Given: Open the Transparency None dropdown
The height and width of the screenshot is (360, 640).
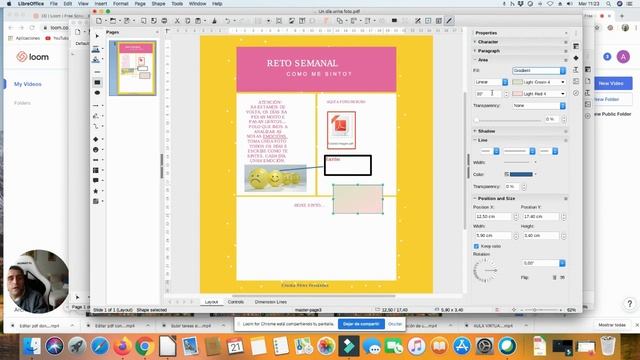Looking at the screenshot, I should pyautogui.click(x=539, y=106).
